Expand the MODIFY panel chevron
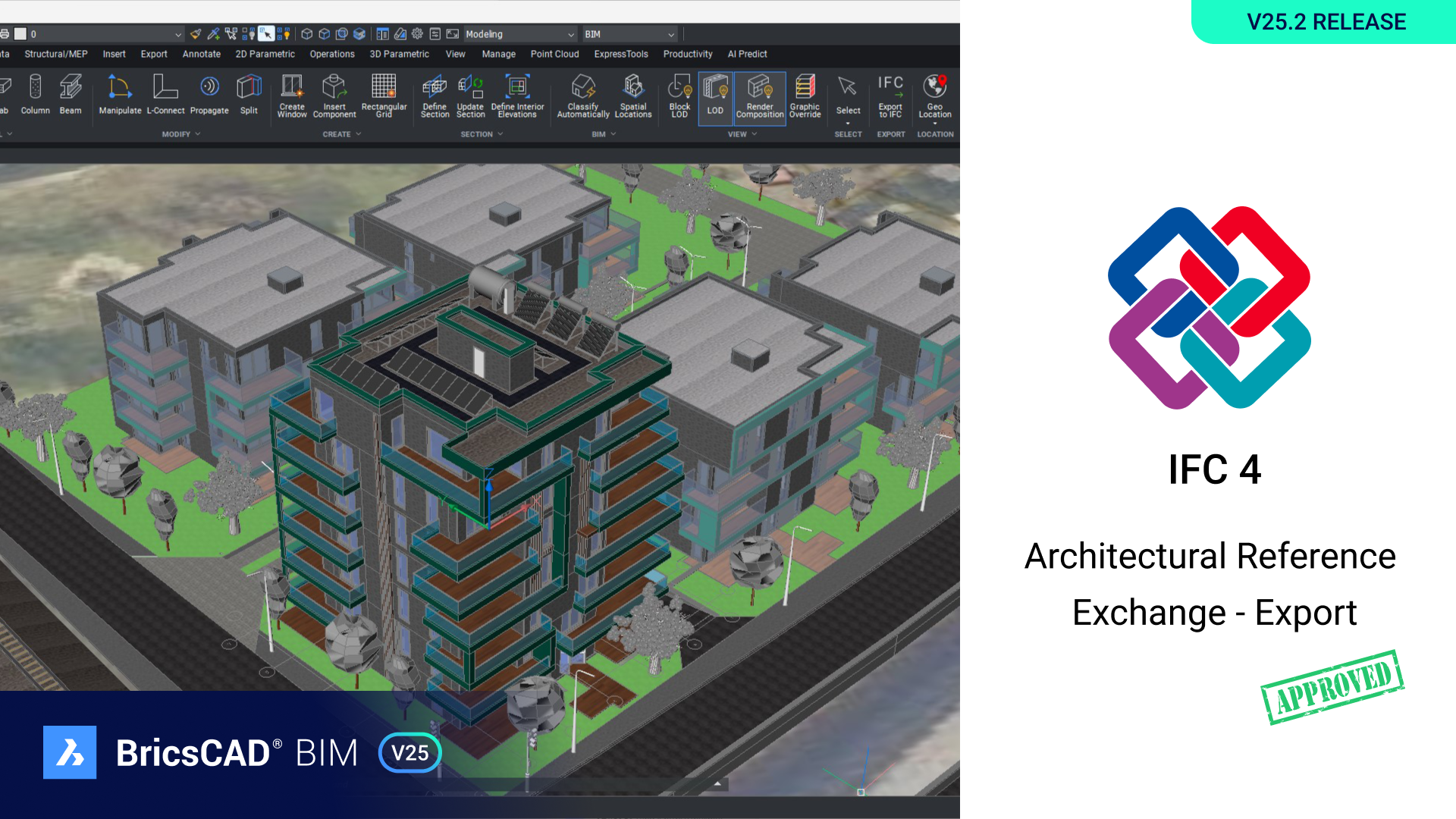The image size is (1456, 819). 198,134
